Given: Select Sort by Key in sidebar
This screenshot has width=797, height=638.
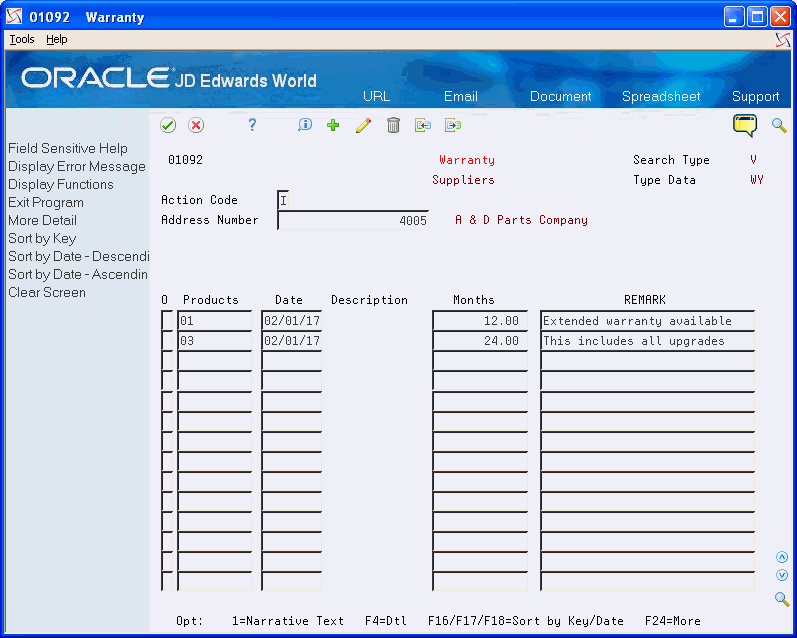Looking at the screenshot, I should click(x=42, y=238).
